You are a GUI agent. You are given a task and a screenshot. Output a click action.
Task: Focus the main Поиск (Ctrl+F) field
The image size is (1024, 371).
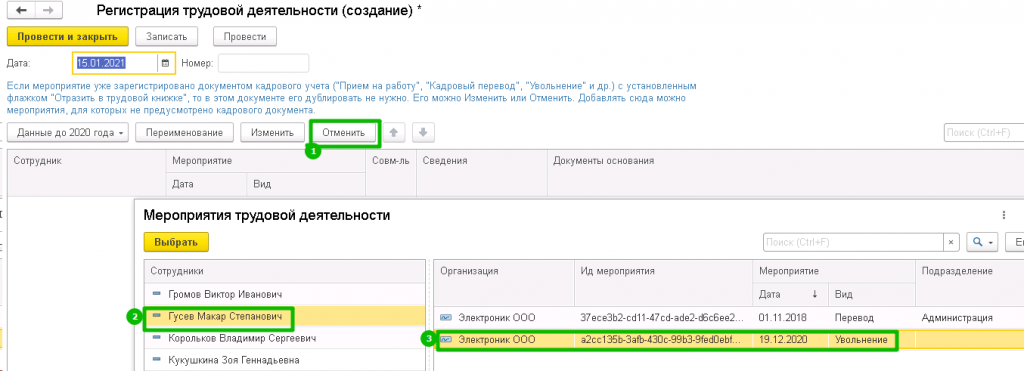(984, 133)
